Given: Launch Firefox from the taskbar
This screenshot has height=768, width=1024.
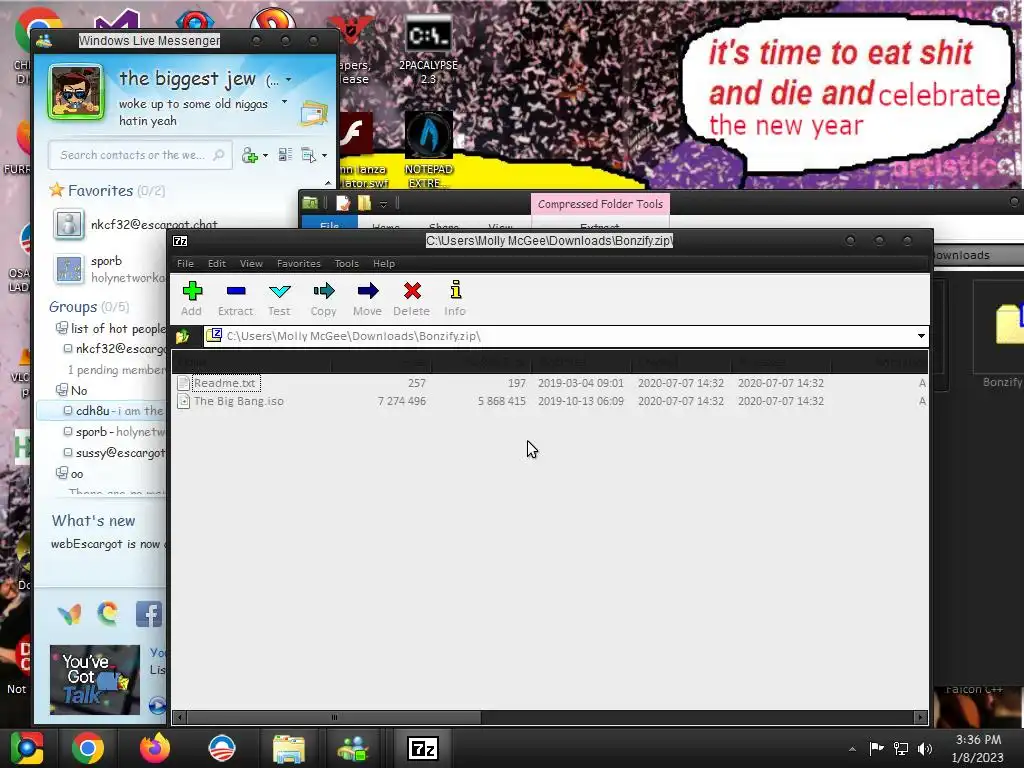Looking at the screenshot, I should pyautogui.click(x=155, y=748).
